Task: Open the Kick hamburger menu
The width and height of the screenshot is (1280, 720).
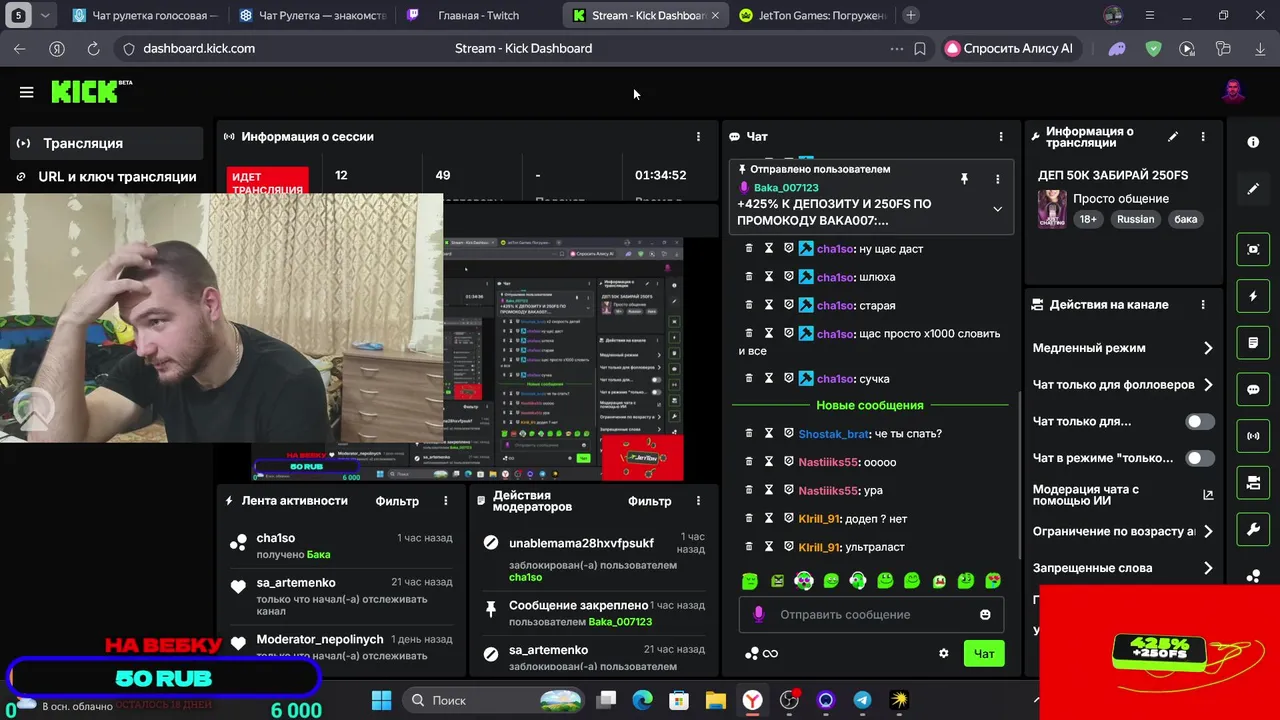Action: click(26, 92)
